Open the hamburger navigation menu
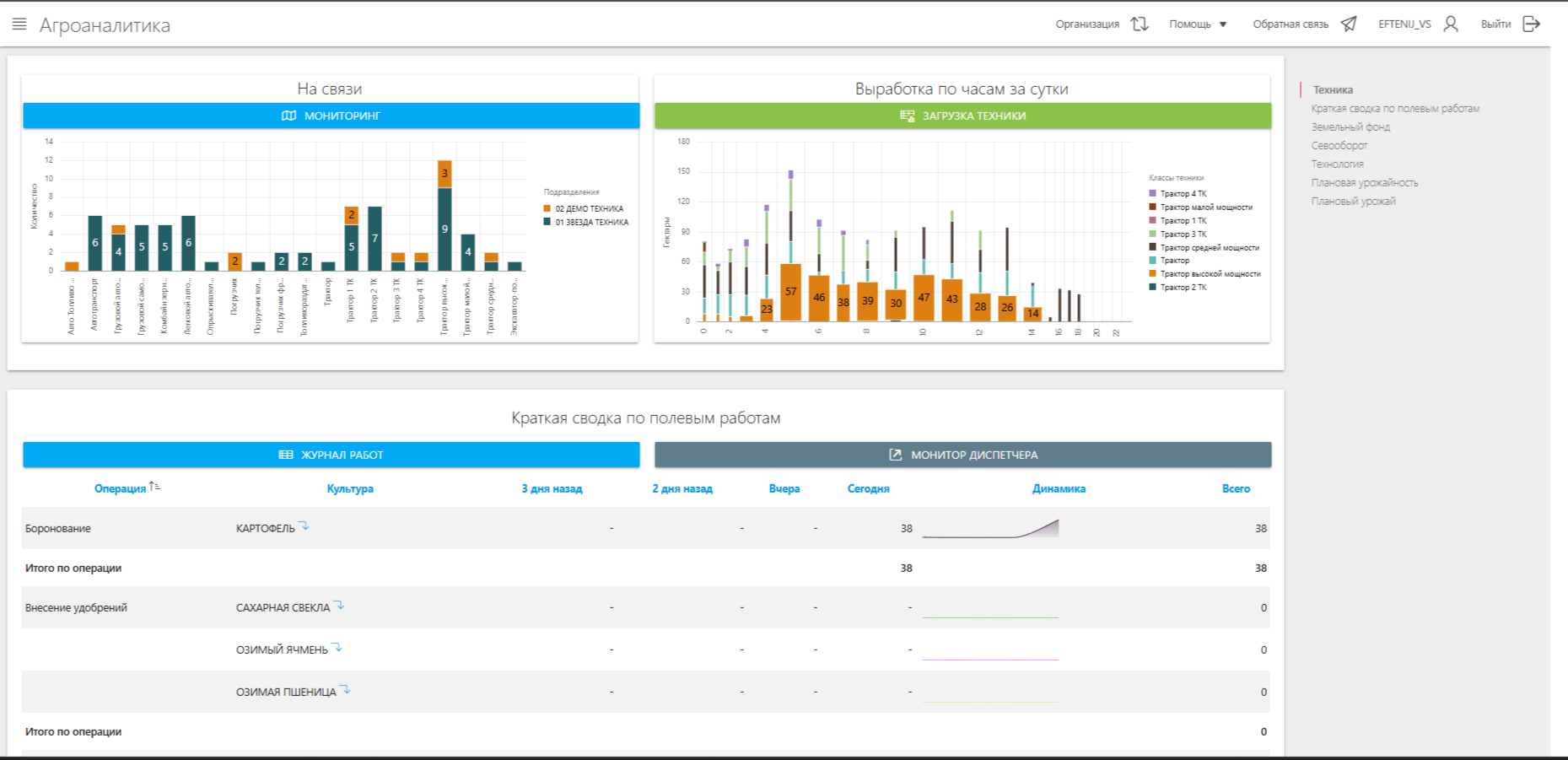This screenshot has height=760, width=1568. tap(19, 24)
